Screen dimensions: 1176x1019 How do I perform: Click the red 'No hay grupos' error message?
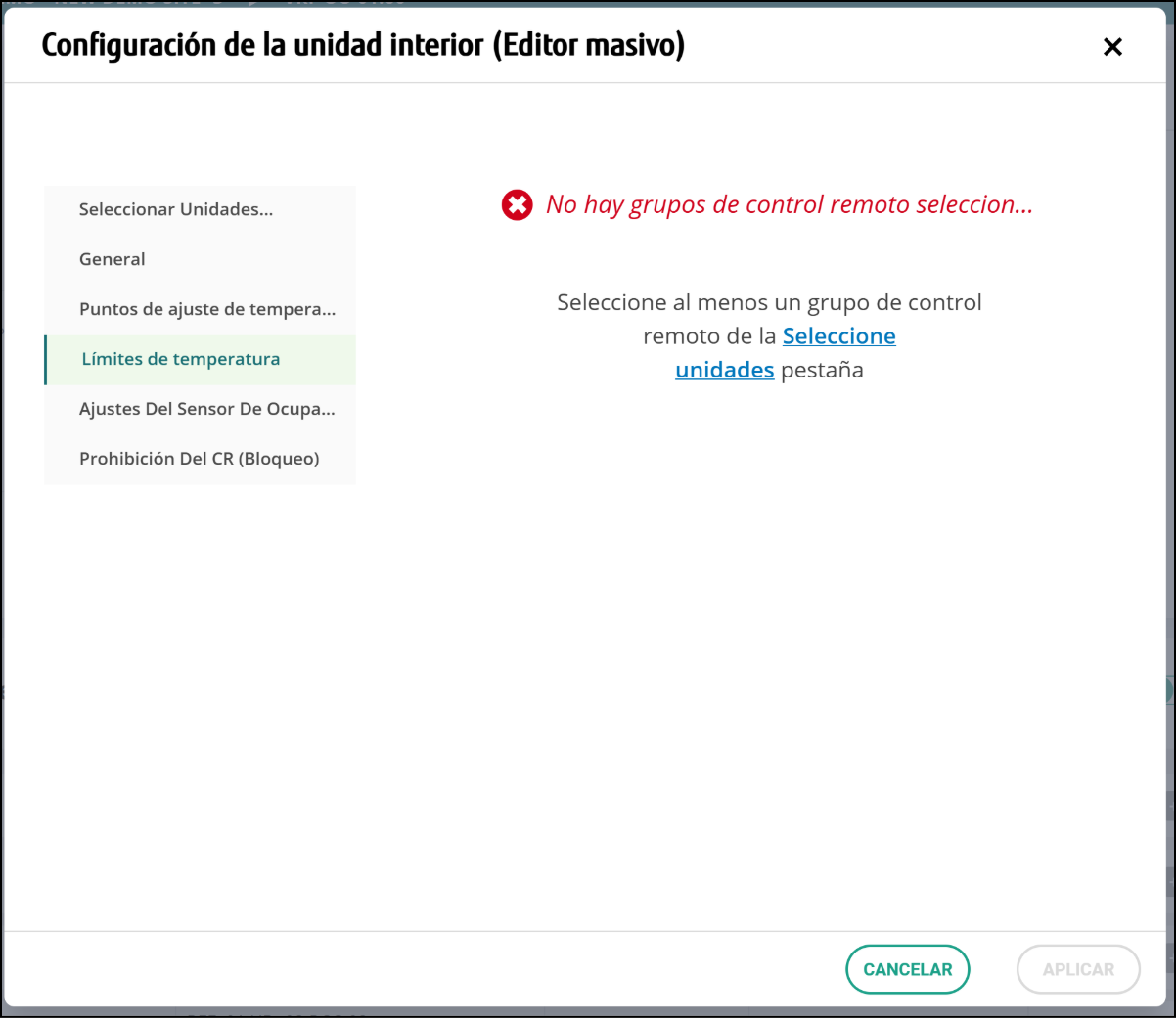(789, 205)
